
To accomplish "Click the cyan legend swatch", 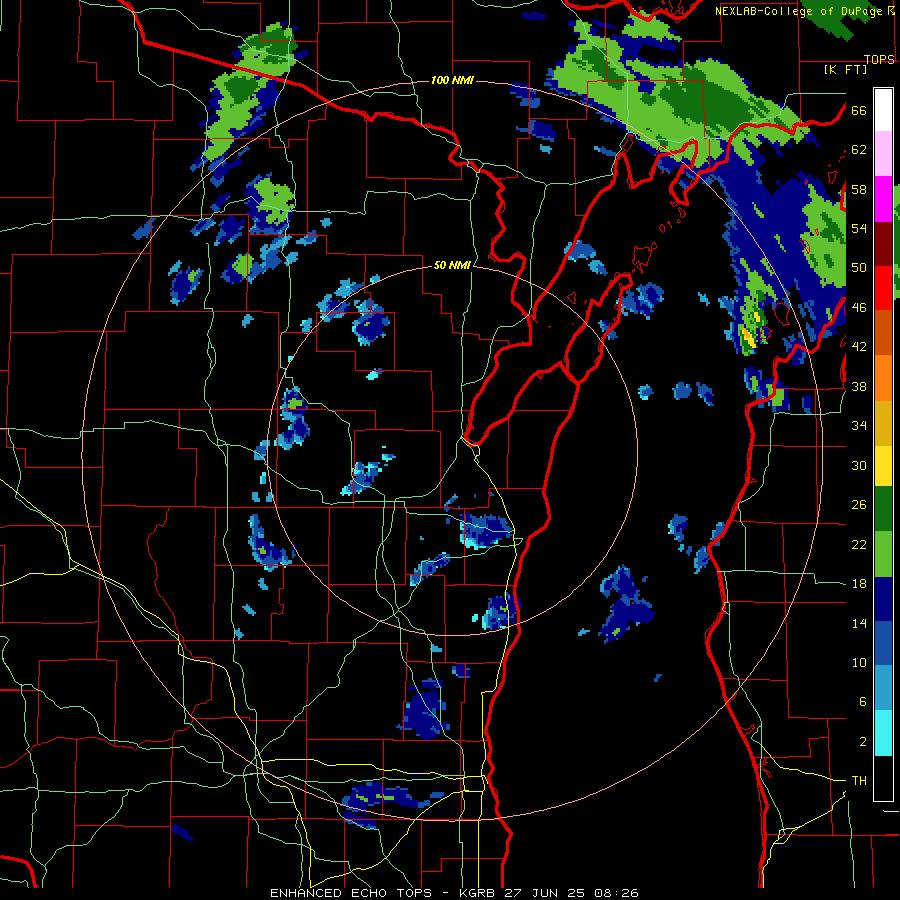I will pyautogui.click(x=883, y=733).
